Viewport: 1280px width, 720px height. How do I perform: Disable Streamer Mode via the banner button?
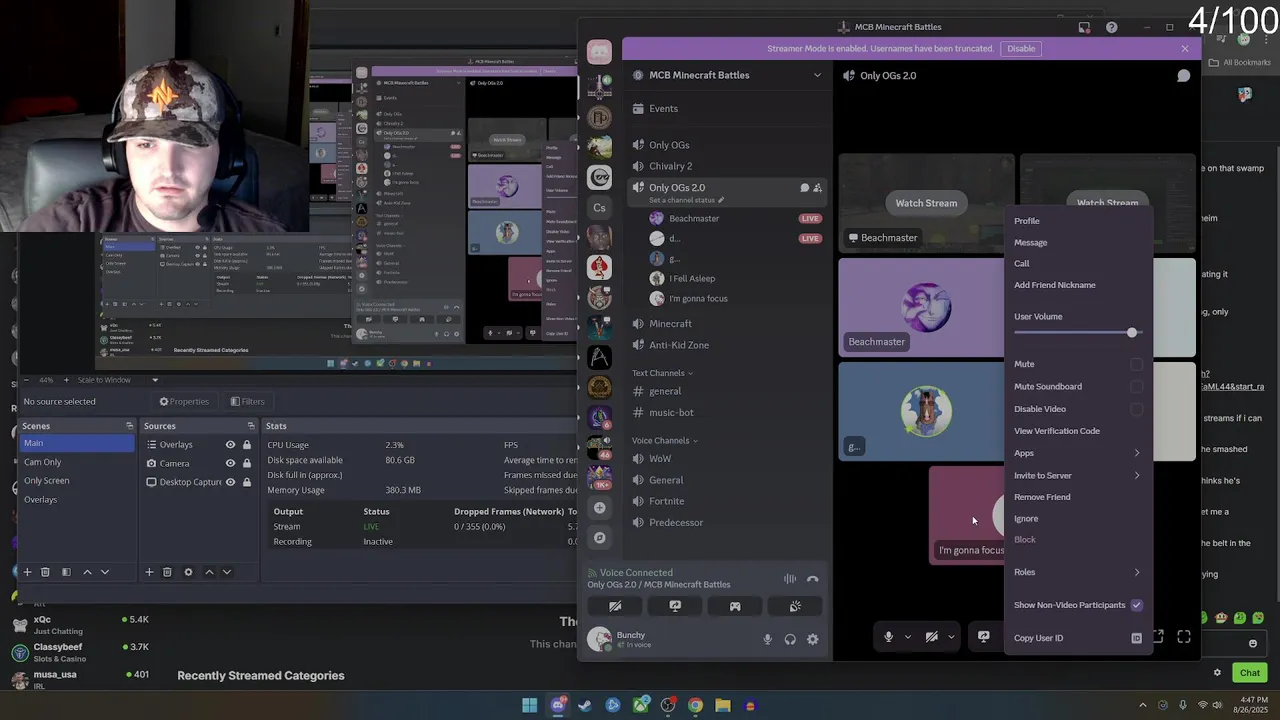1021,48
